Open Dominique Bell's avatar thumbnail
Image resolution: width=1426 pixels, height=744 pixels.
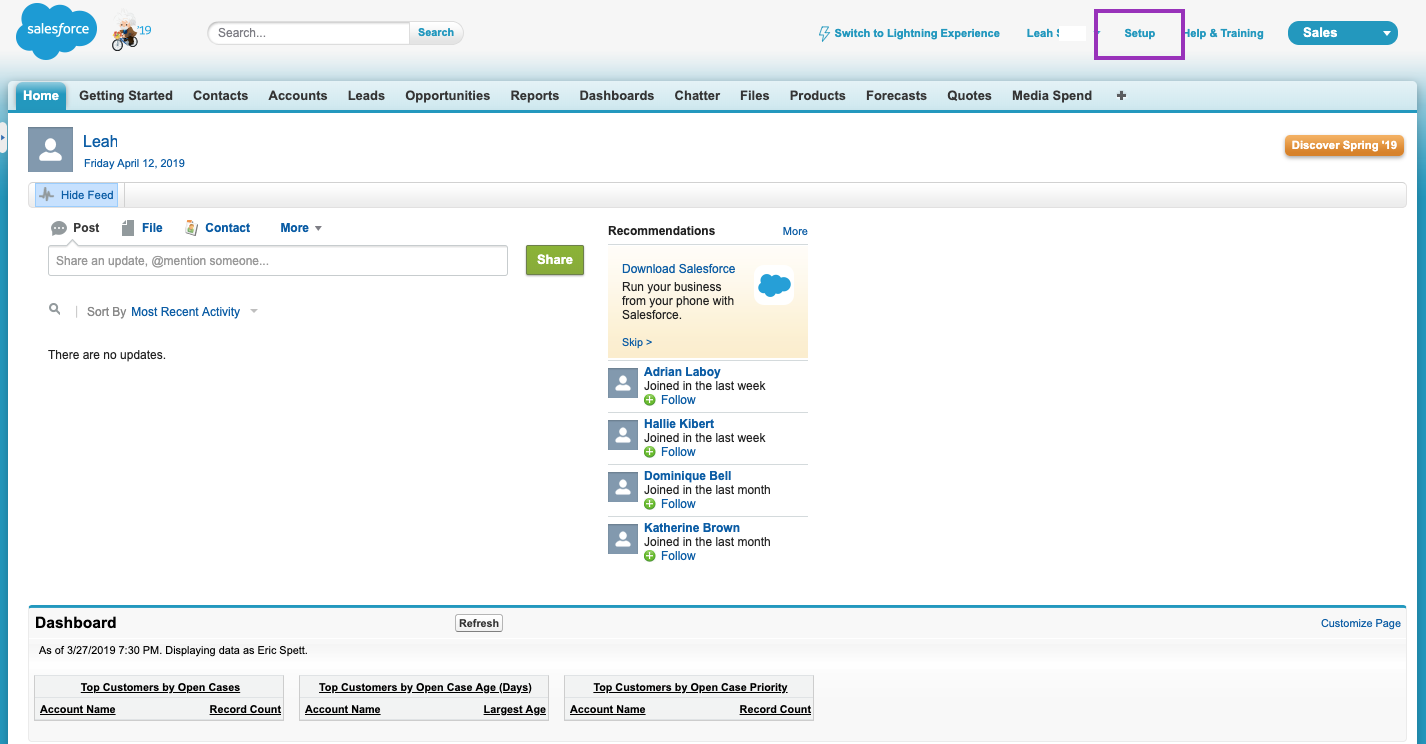[x=623, y=486]
